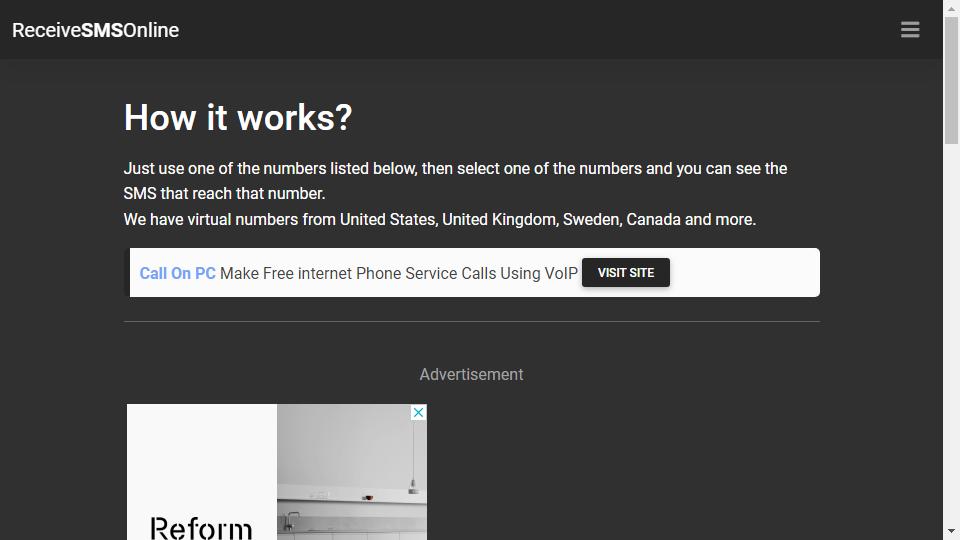
Task: Click the VISIT SITE button
Action: pos(626,272)
